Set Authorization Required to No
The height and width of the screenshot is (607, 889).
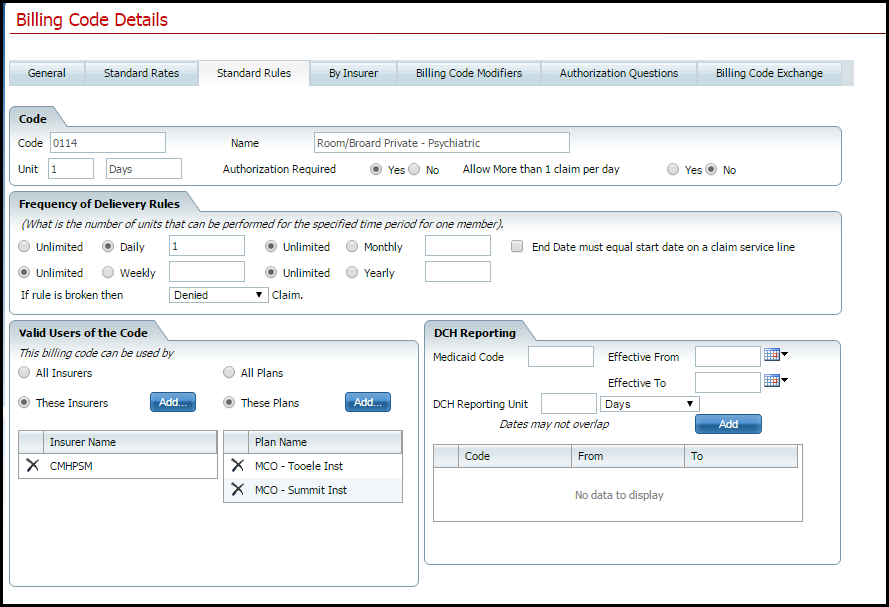414,170
